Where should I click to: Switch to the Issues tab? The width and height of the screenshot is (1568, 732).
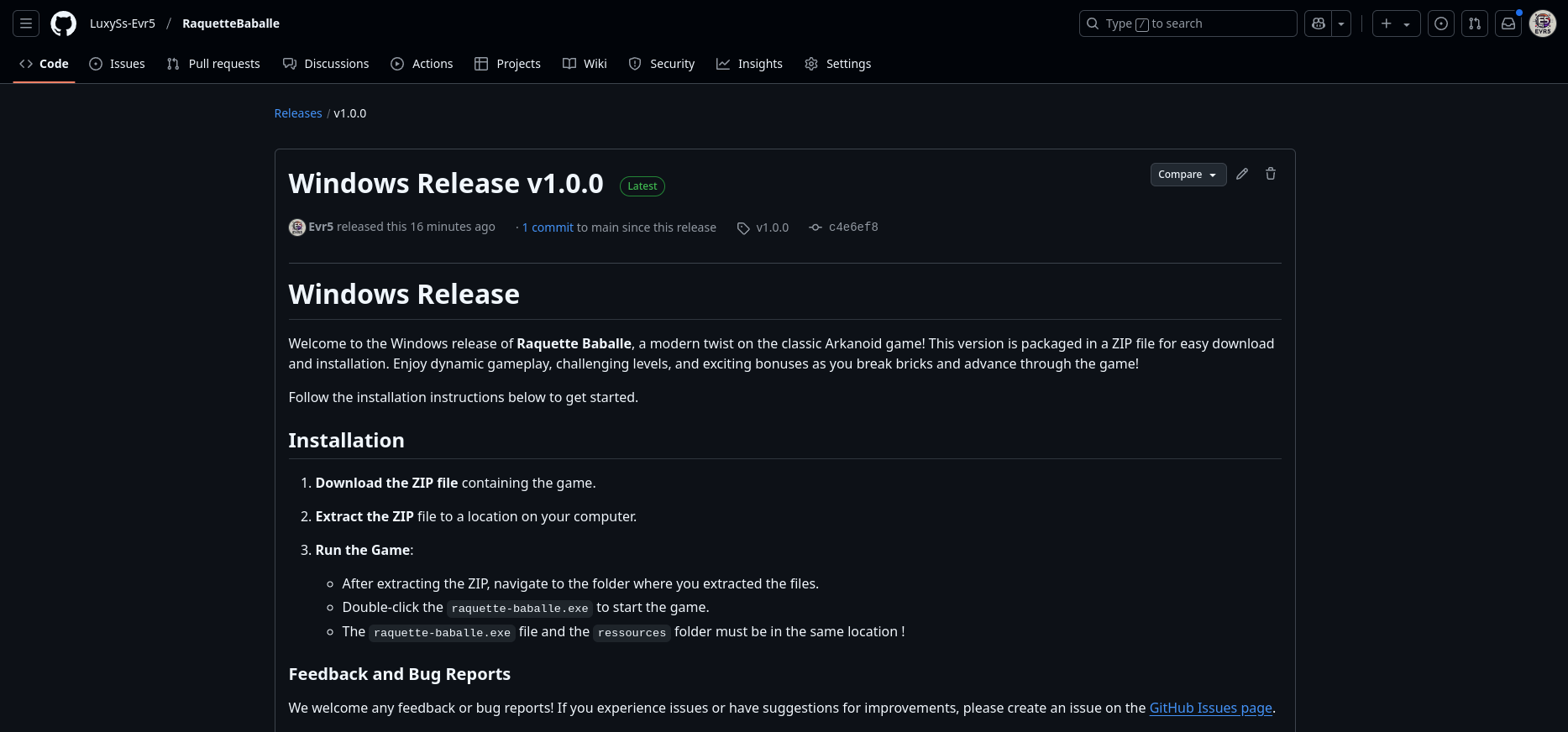pyautogui.click(x=118, y=64)
